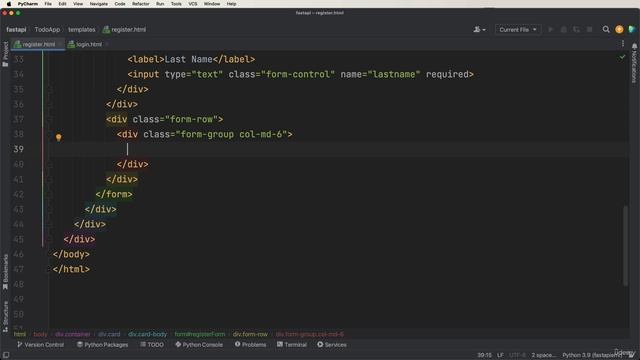Collapse the code fold marker on line 35
This screenshot has width=640, height=360.
point(49,89)
